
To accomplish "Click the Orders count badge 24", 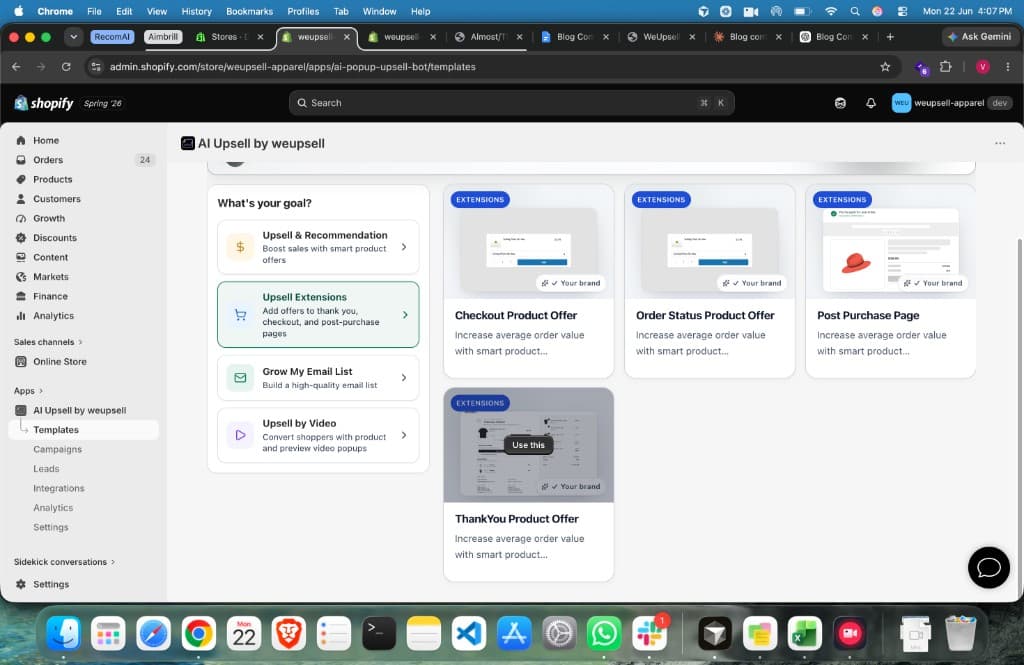I will click(x=144, y=160).
